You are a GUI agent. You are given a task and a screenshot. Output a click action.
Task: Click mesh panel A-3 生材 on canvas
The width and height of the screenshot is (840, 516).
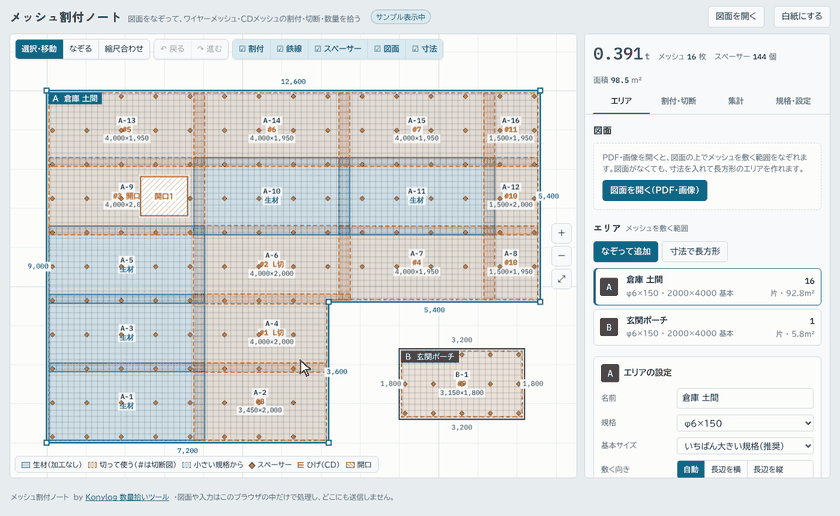click(x=126, y=333)
